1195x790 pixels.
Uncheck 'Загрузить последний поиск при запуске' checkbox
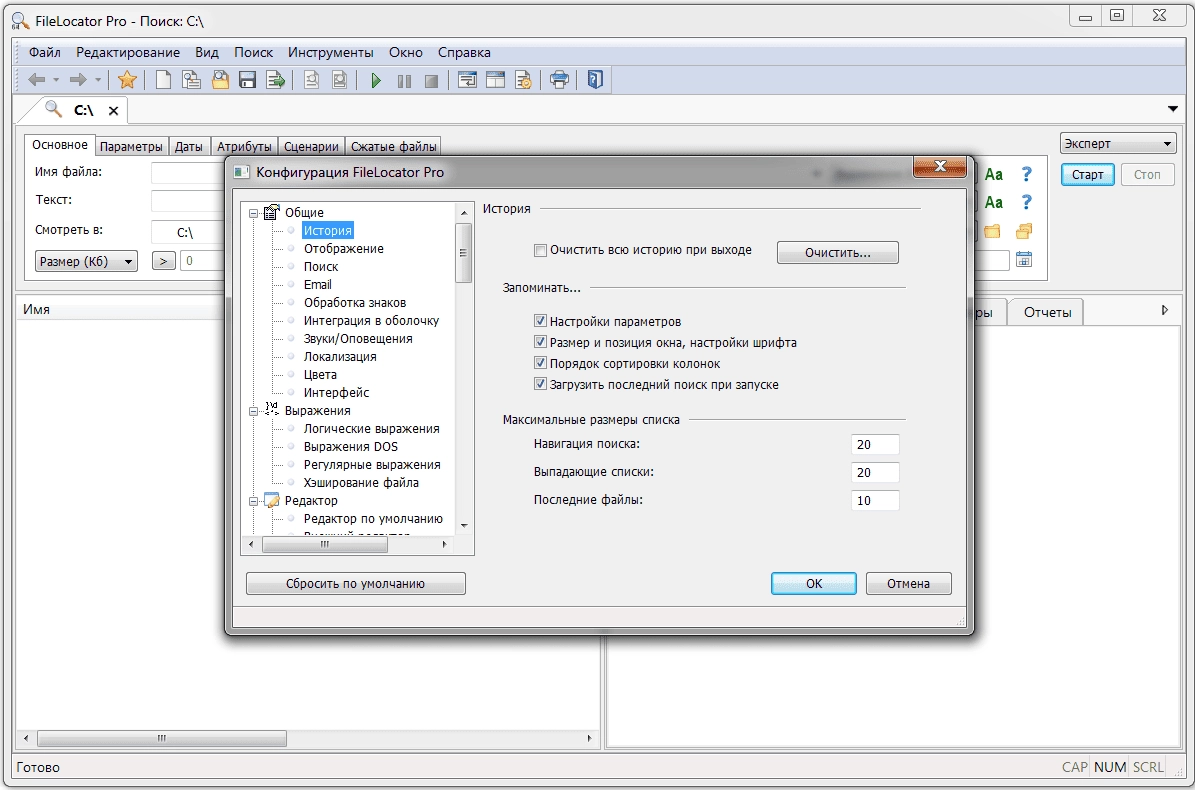(x=540, y=384)
